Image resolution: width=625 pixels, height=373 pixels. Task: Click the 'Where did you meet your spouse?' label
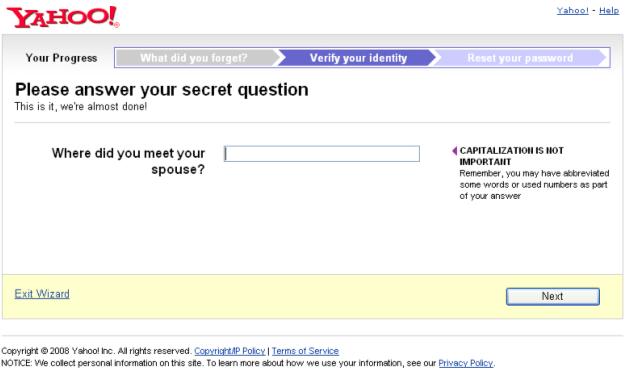128,161
